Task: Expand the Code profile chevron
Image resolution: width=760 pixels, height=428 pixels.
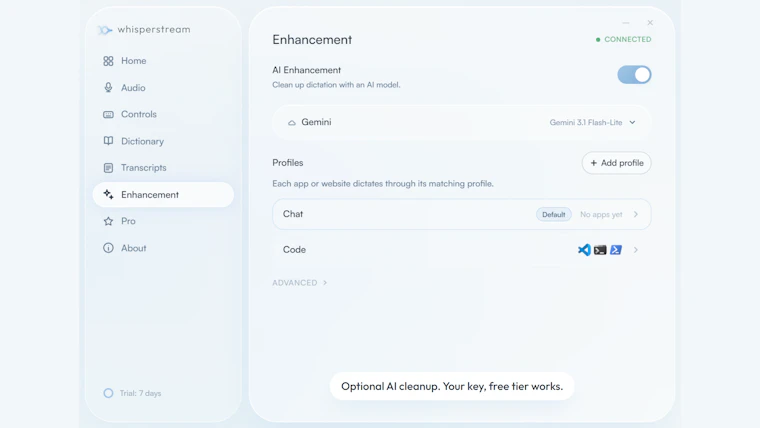Action: pyautogui.click(x=635, y=250)
